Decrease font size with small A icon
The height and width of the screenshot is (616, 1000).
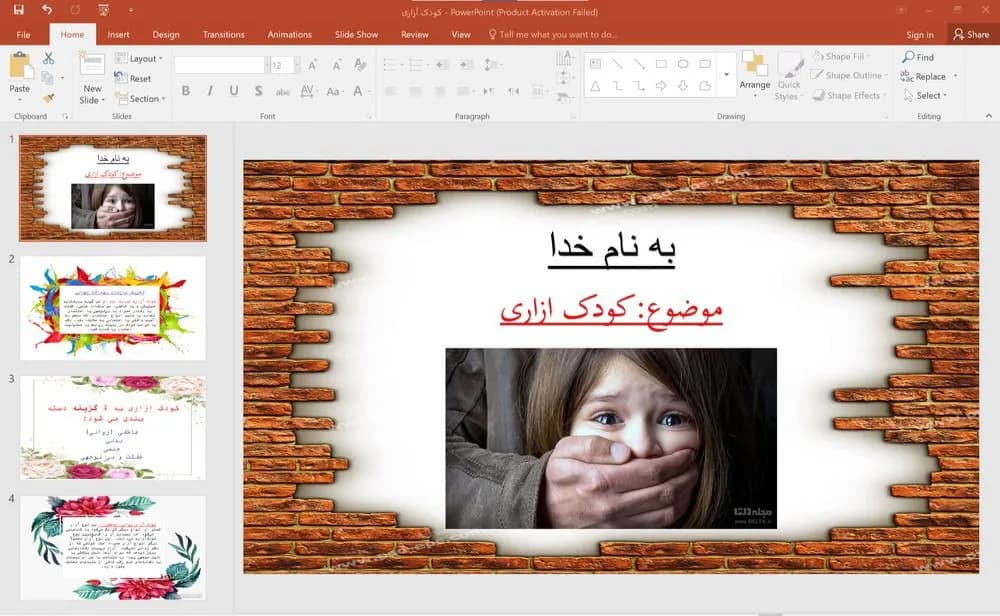(x=336, y=65)
